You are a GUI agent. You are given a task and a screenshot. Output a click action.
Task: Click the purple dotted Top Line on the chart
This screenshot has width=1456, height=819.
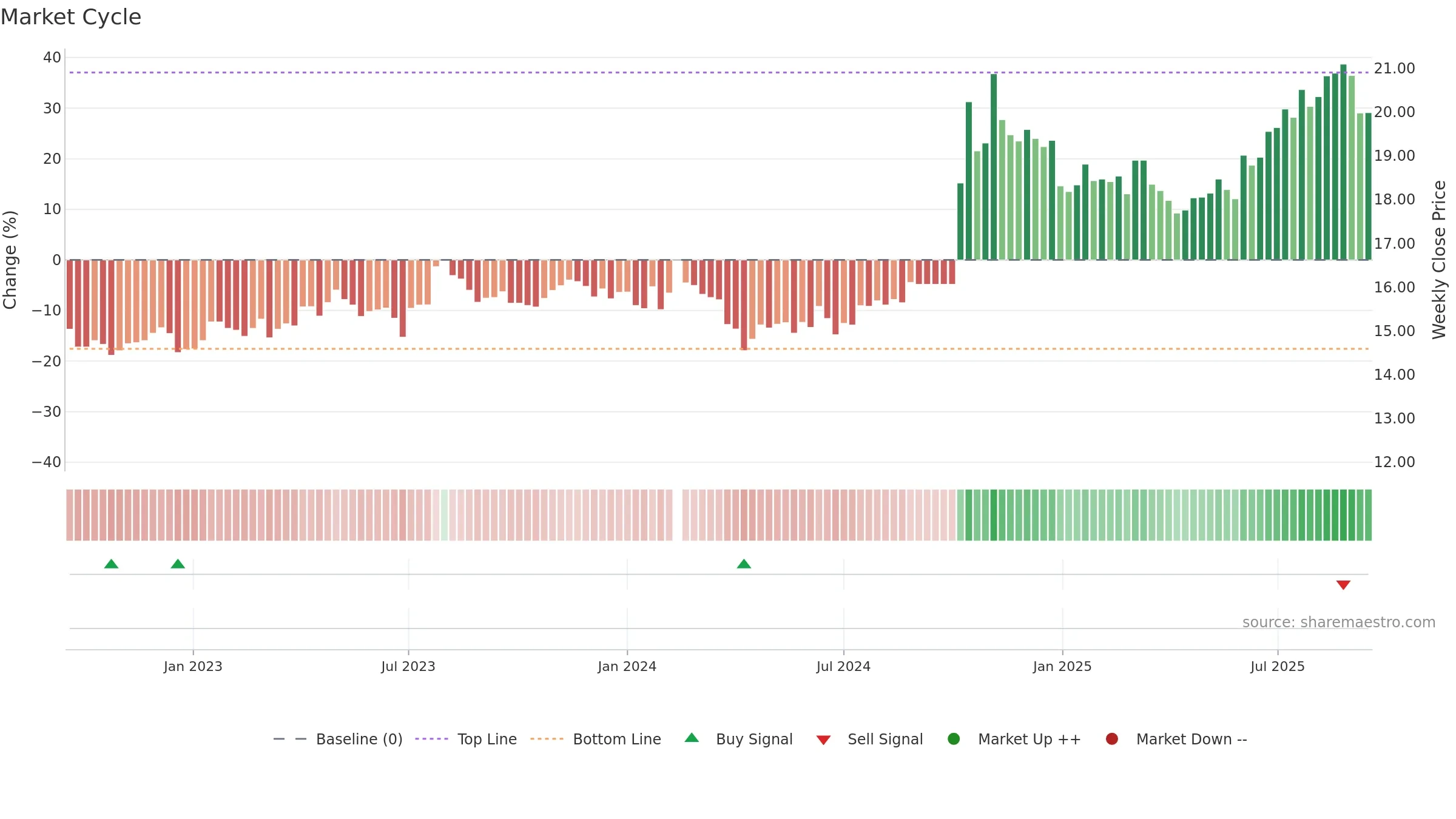(x=719, y=73)
